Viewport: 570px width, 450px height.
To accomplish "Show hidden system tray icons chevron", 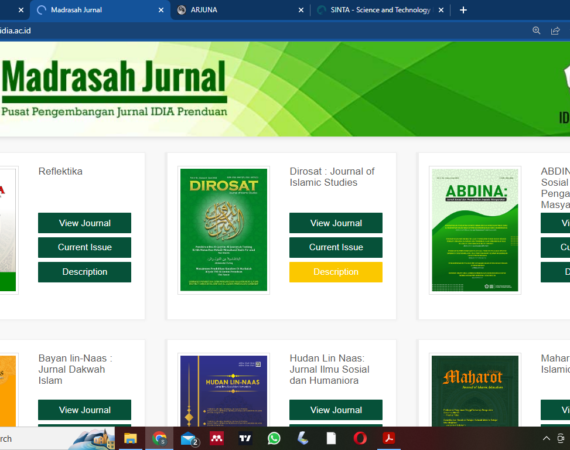I will tap(546, 438).
